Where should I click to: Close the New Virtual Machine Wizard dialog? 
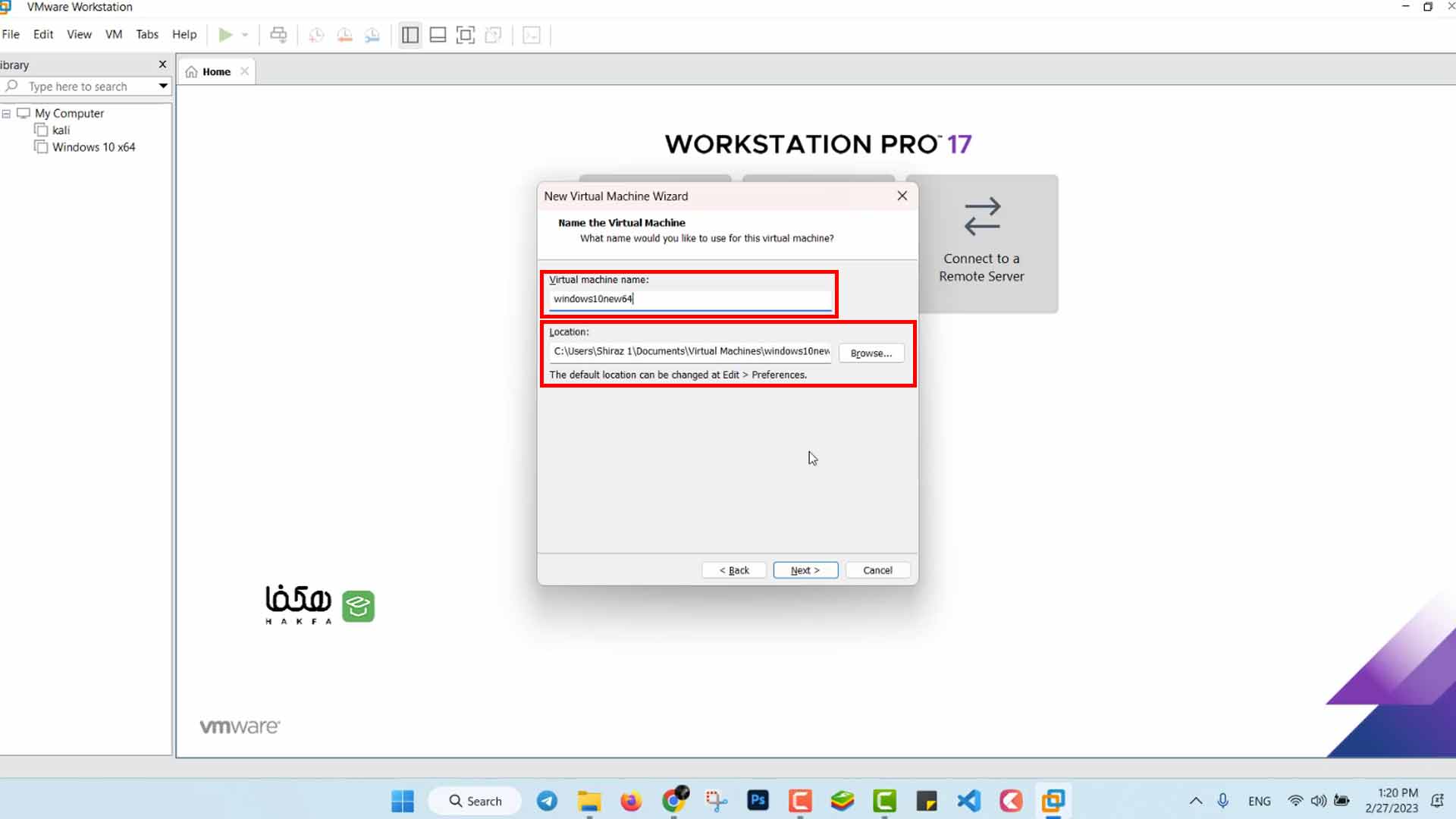click(902, 196)
